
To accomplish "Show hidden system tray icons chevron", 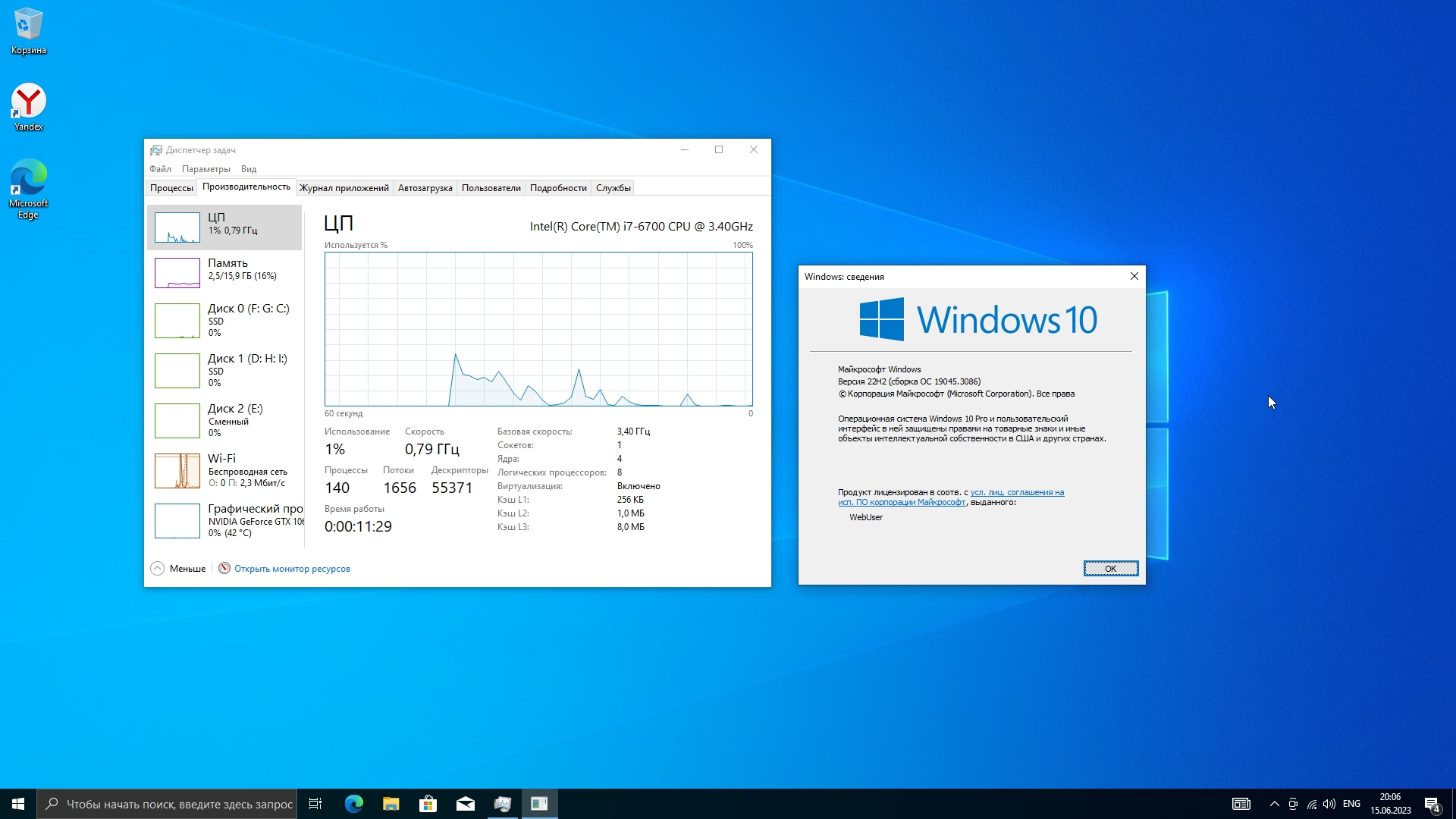I will pyautogui.click(x=1274, y=804).
